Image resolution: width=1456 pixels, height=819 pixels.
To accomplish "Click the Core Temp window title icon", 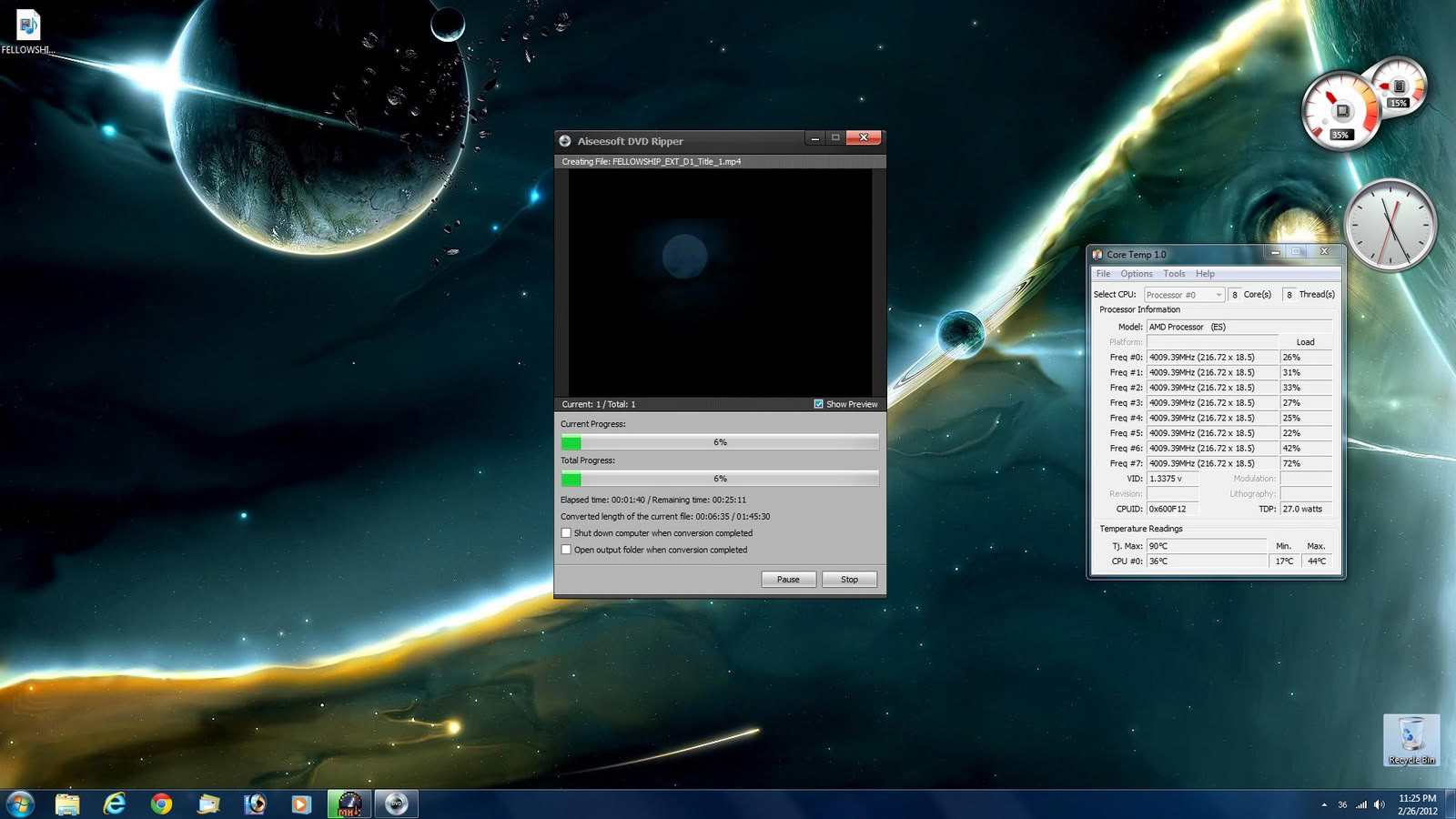I will pos(1098,254).
